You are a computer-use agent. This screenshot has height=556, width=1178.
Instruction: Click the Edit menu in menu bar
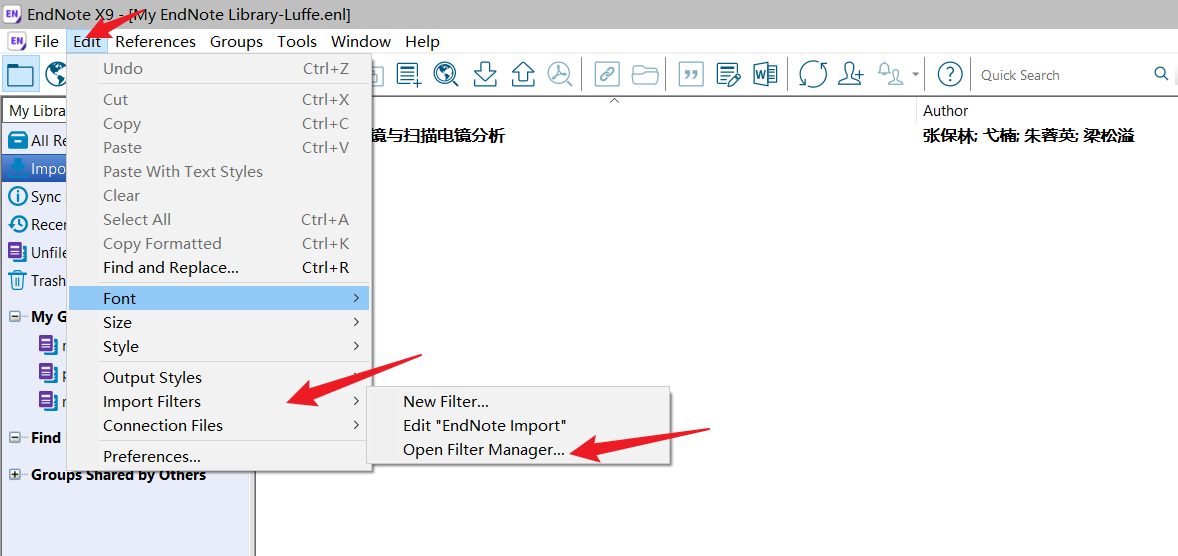pos(87,41)
